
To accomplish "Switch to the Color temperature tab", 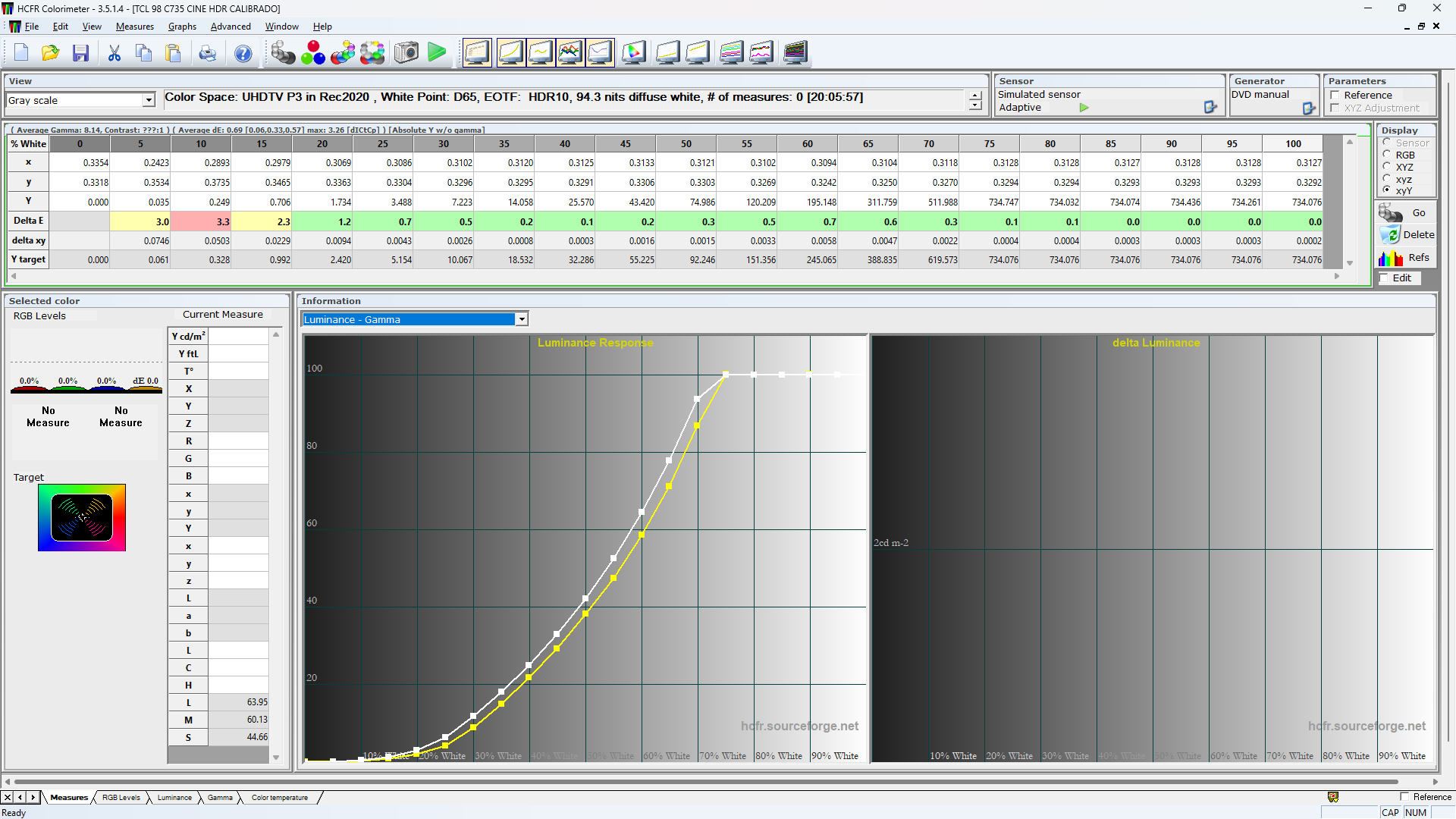I will pos(280,798).
